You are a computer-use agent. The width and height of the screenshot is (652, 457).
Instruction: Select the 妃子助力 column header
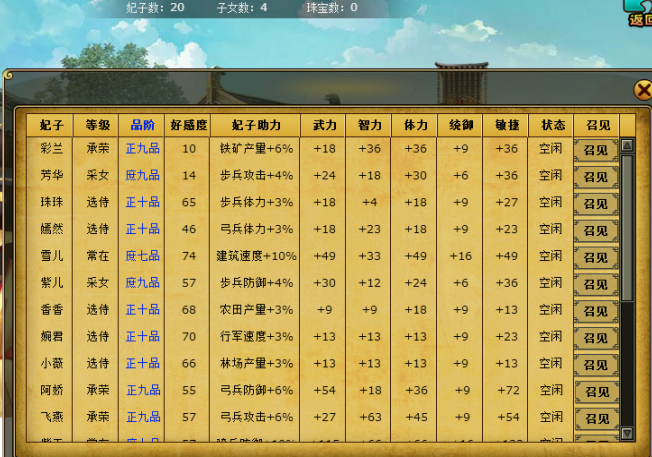[257, 125]
